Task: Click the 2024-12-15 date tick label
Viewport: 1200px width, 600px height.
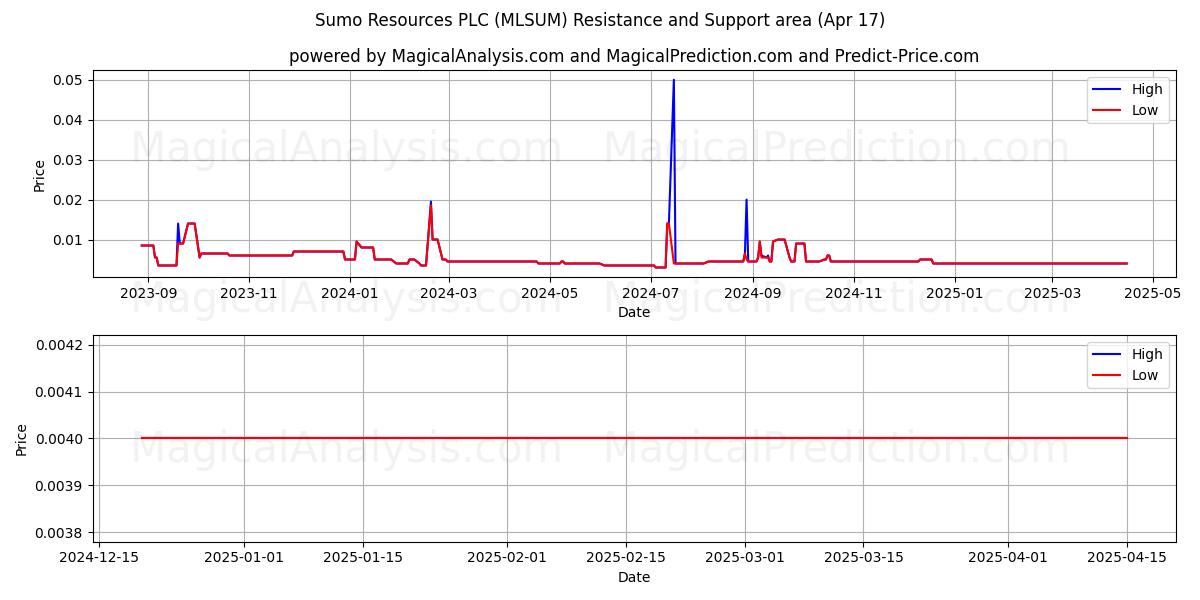Action: pyautogui.click(x=99, y=558)
